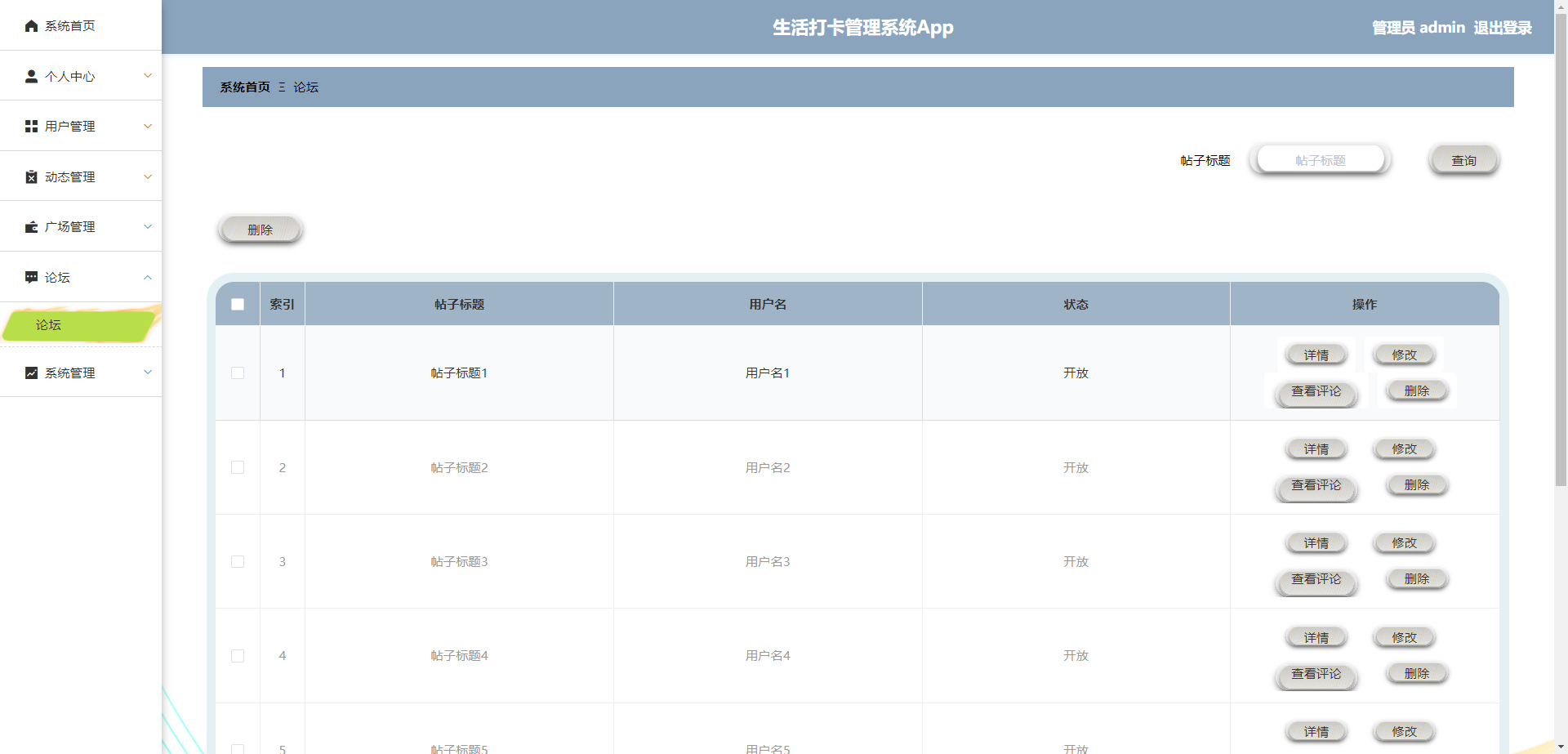Focus the 帖子标题 search input field
This screenshot has width=1568, height=754.
[x=1320, y=160]
